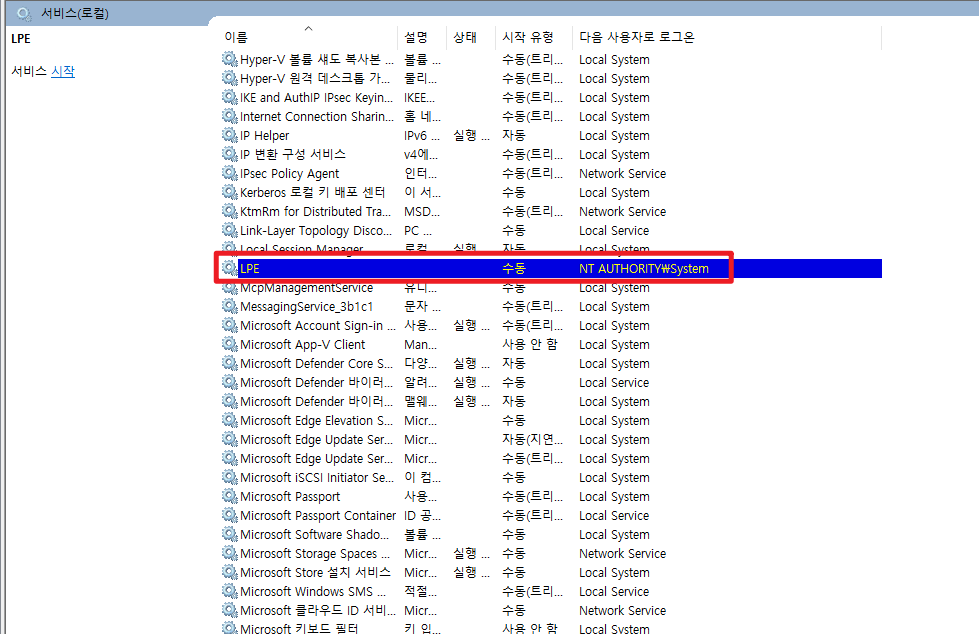Click the IPsec Policy Agent gear icon
Screen dimensions: 979x634
pyautogui.click(x=230, y=173)
